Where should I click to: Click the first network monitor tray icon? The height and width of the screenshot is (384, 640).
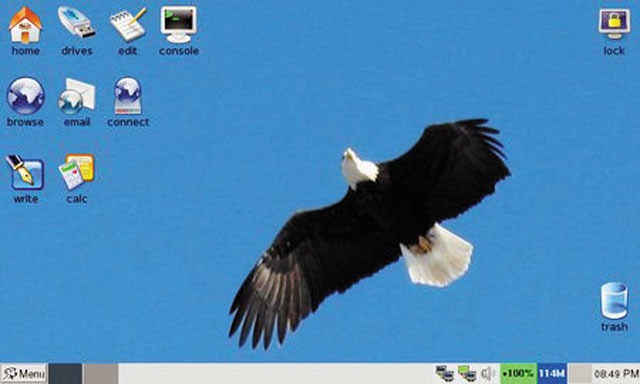coord(445,373)
